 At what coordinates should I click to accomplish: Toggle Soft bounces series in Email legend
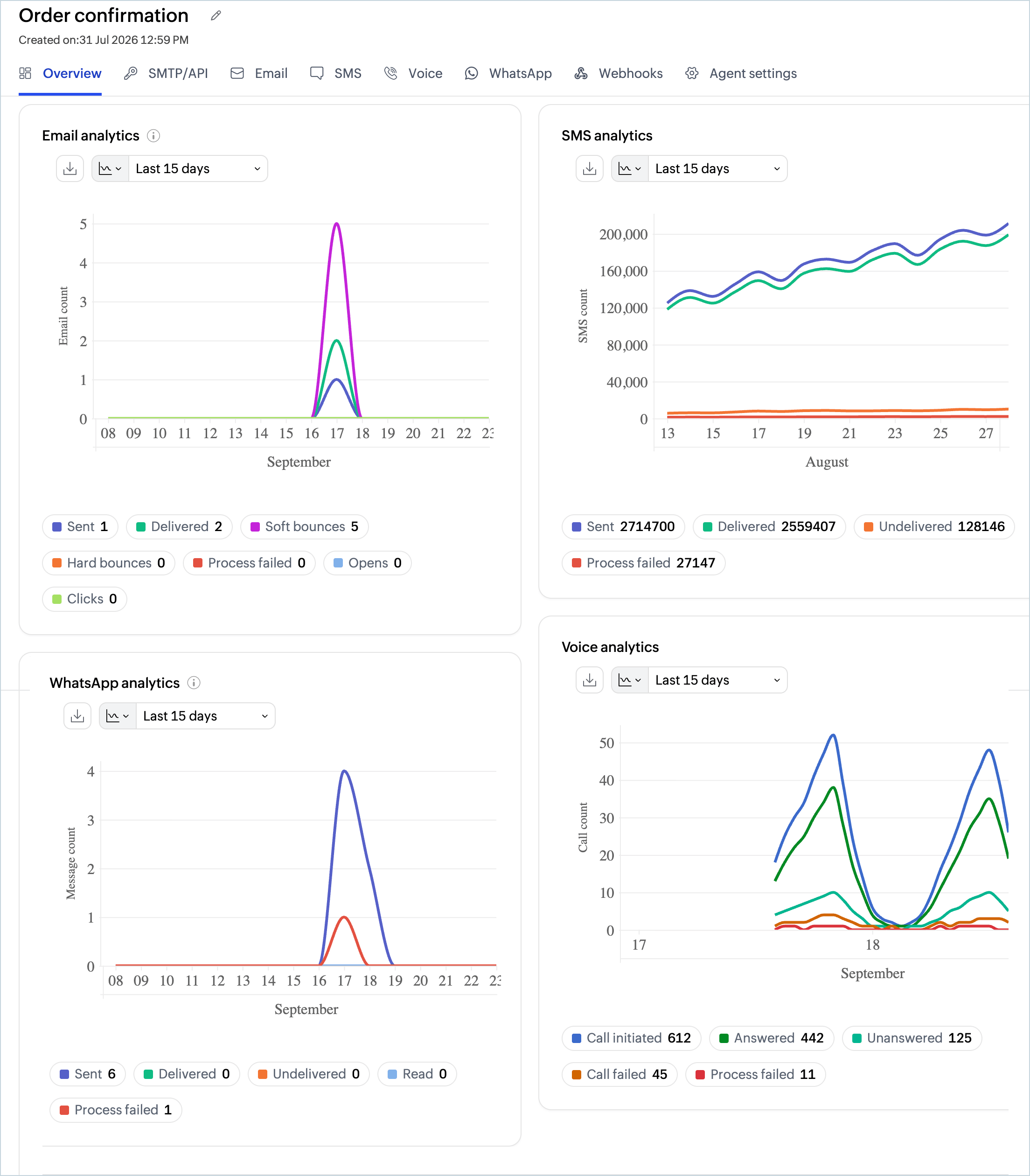pos(304,527)
